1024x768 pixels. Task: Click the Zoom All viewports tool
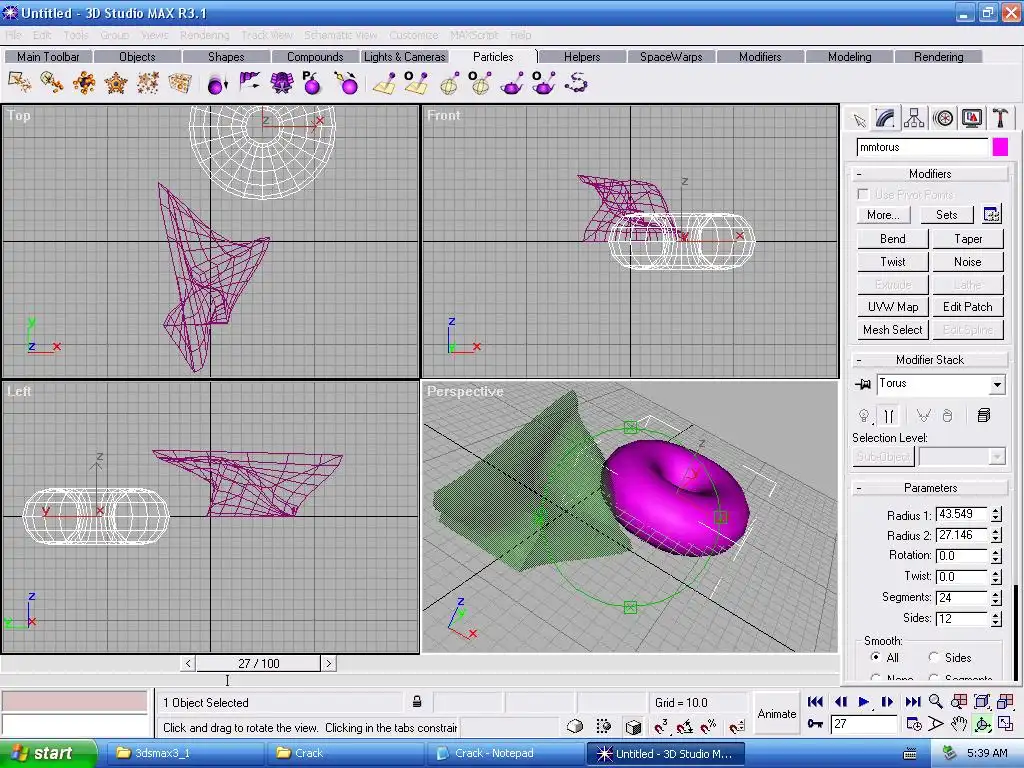tap(959, 702)
